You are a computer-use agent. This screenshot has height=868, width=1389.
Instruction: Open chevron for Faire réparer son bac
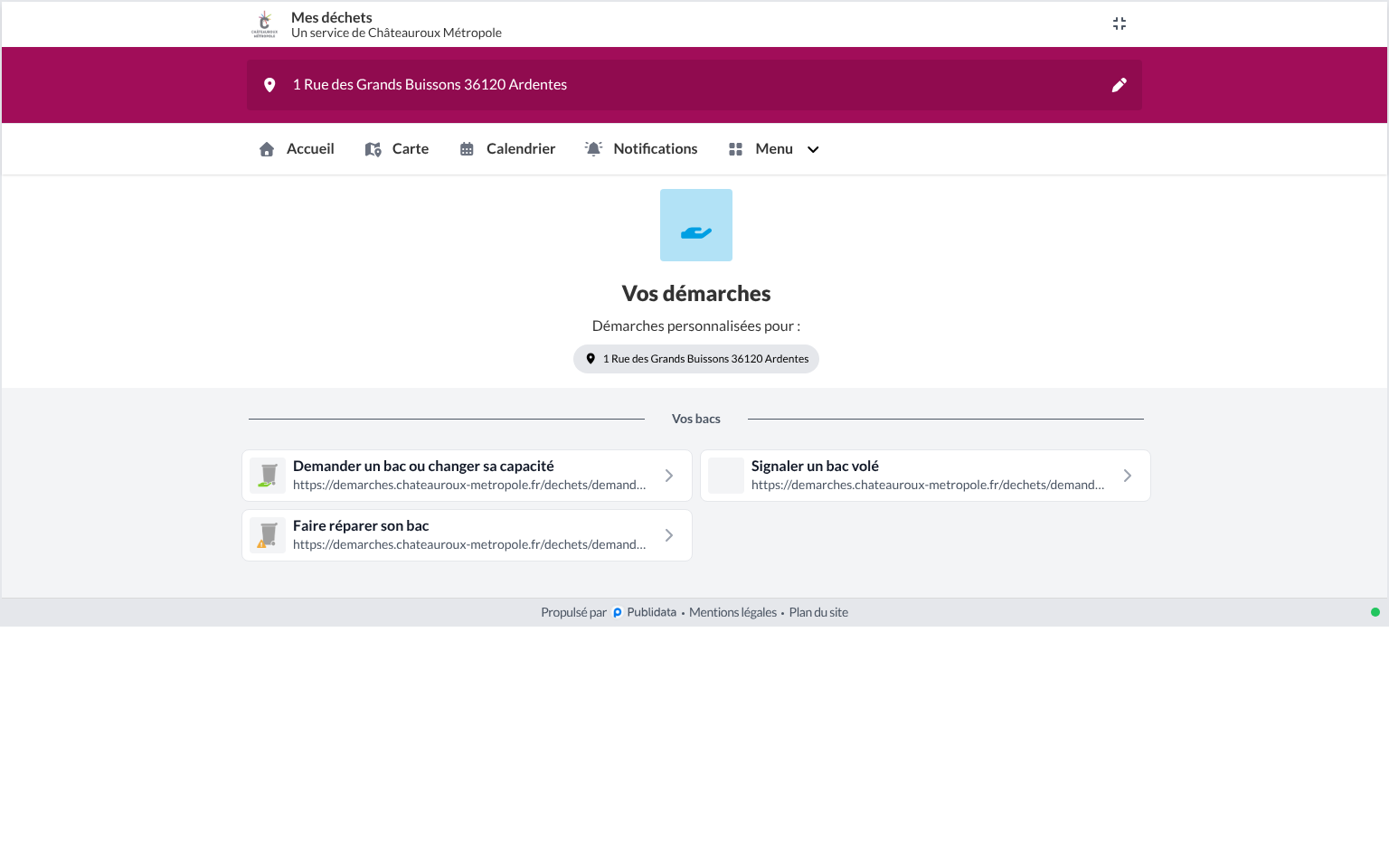669,535
